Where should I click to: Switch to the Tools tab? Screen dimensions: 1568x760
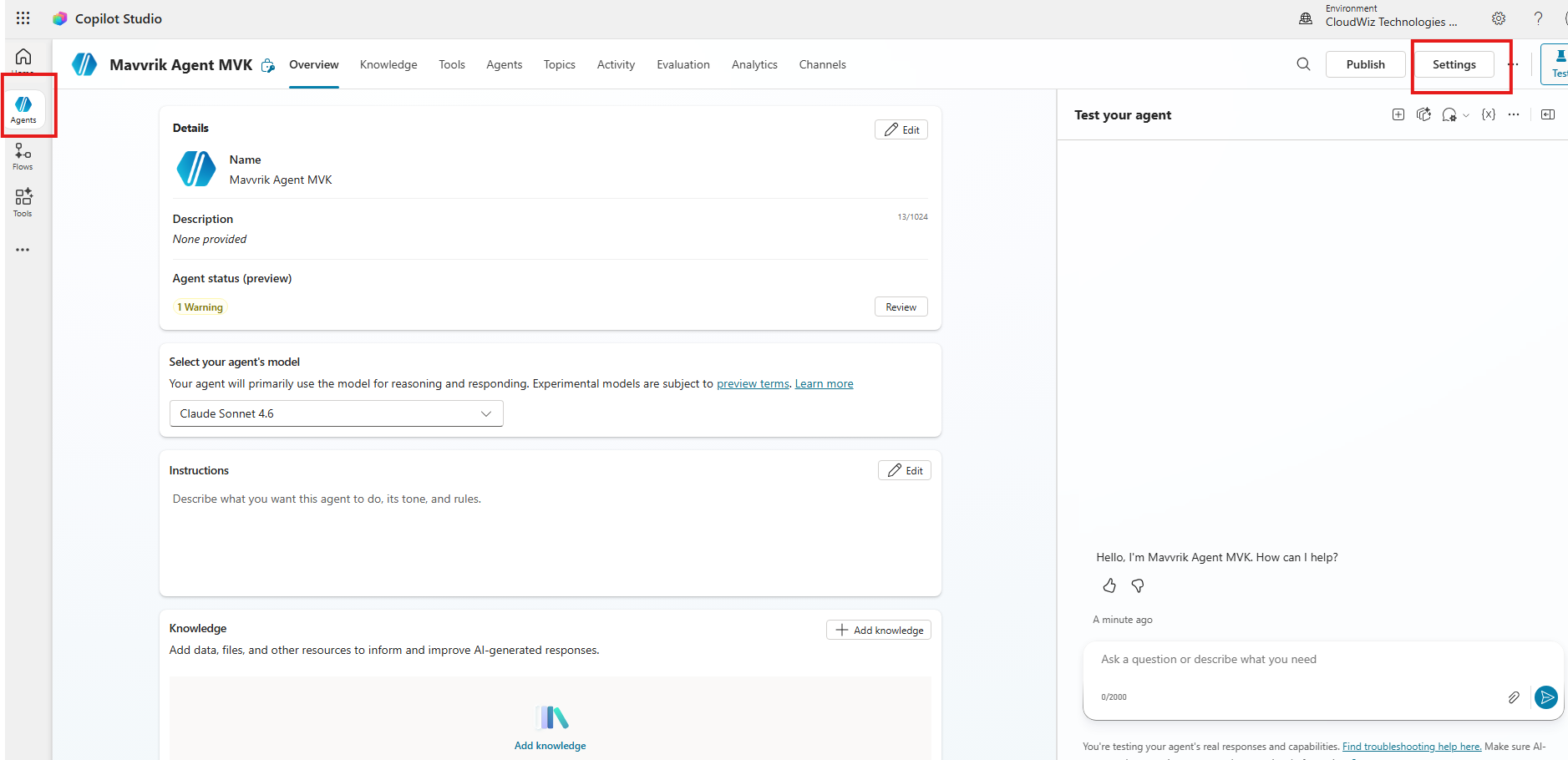pos(452,64)
